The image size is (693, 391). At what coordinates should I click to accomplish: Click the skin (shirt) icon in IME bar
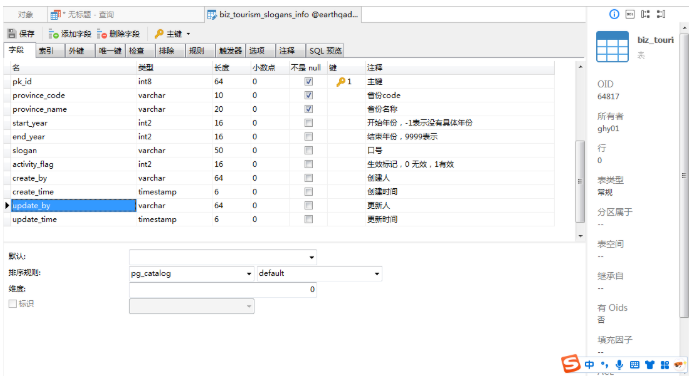pos(649,364)
